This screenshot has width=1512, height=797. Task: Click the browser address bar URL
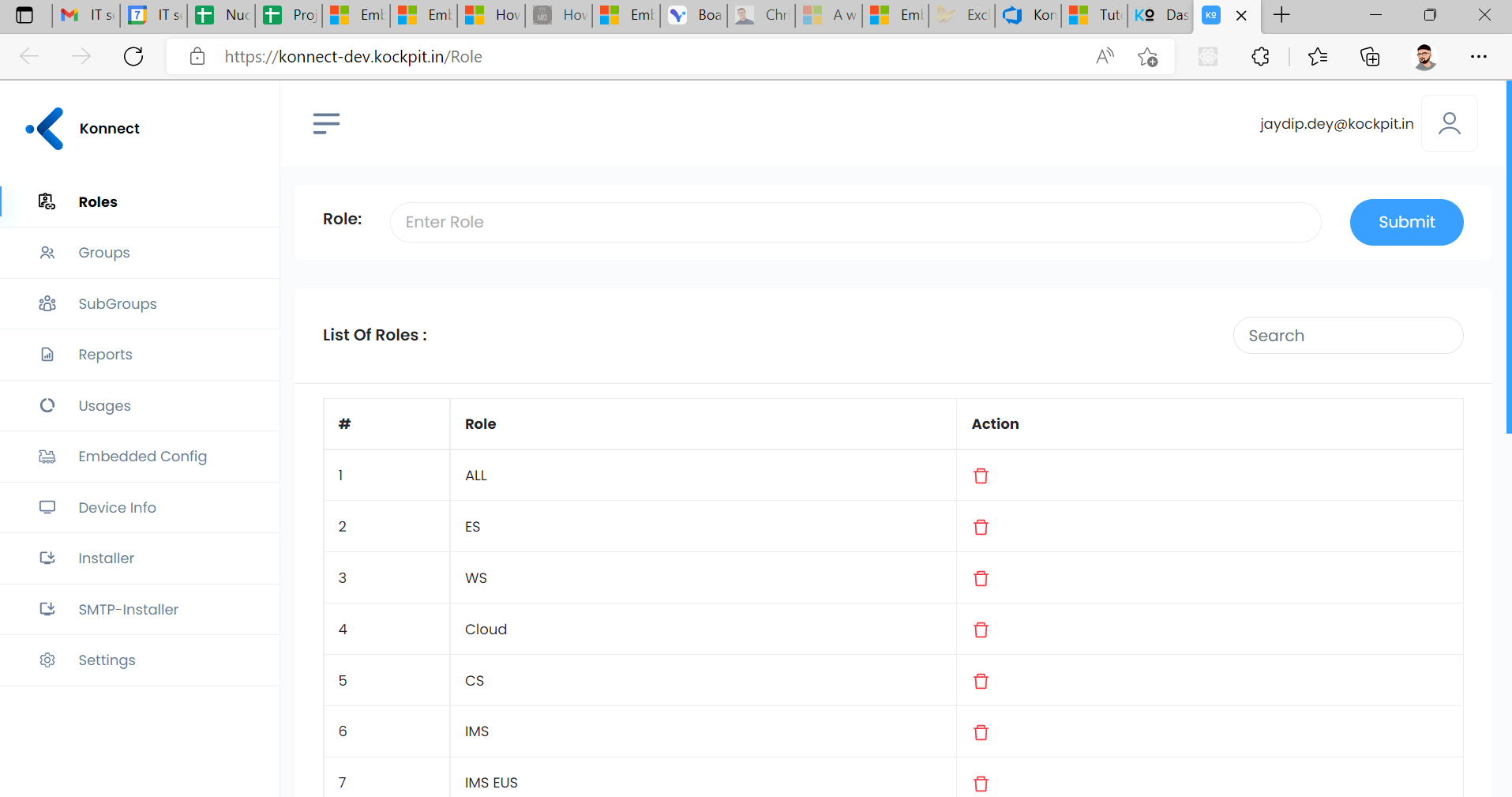353,57
